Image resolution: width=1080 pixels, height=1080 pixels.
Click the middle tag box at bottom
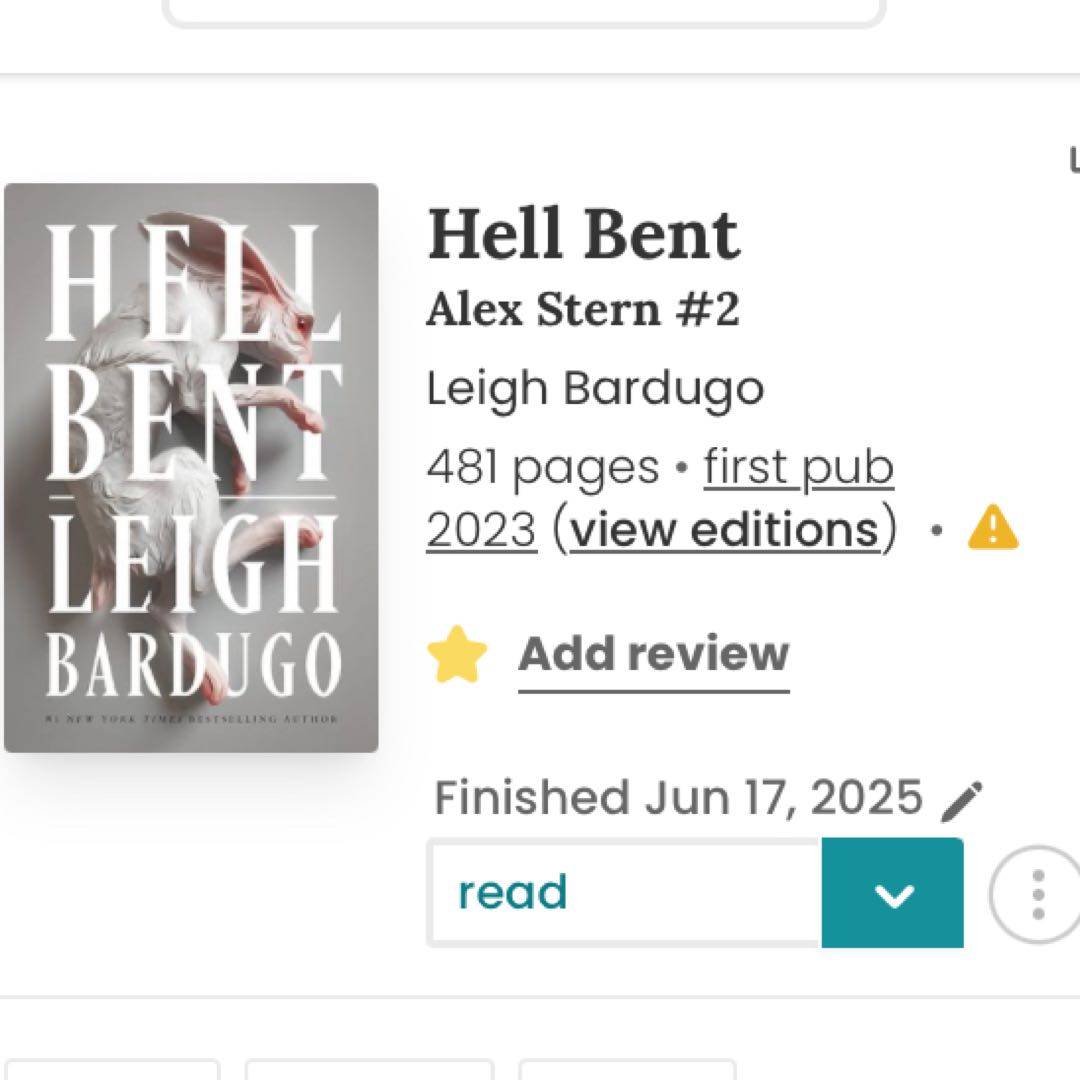[369, 1070]
